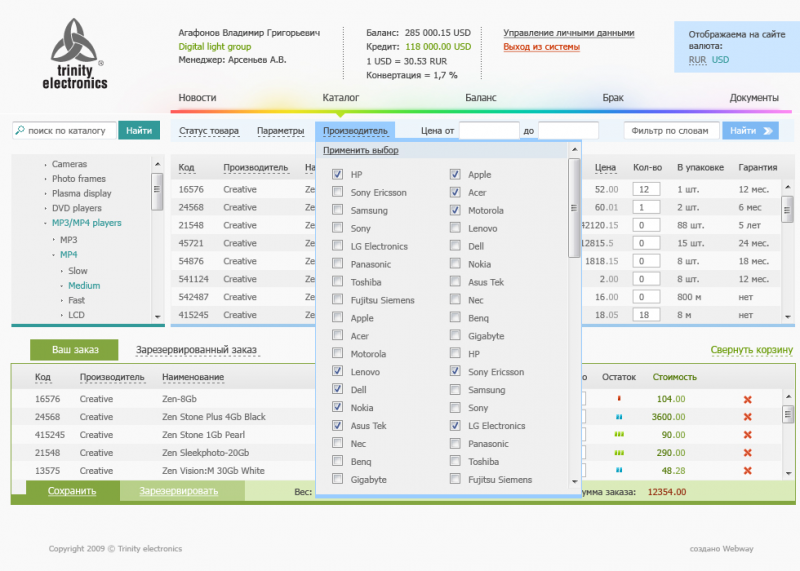The width and height of the screenshot is (800, 571).
Task: Uncheck the ticked LG Electronics checkbox
Action: click(455, 425)
